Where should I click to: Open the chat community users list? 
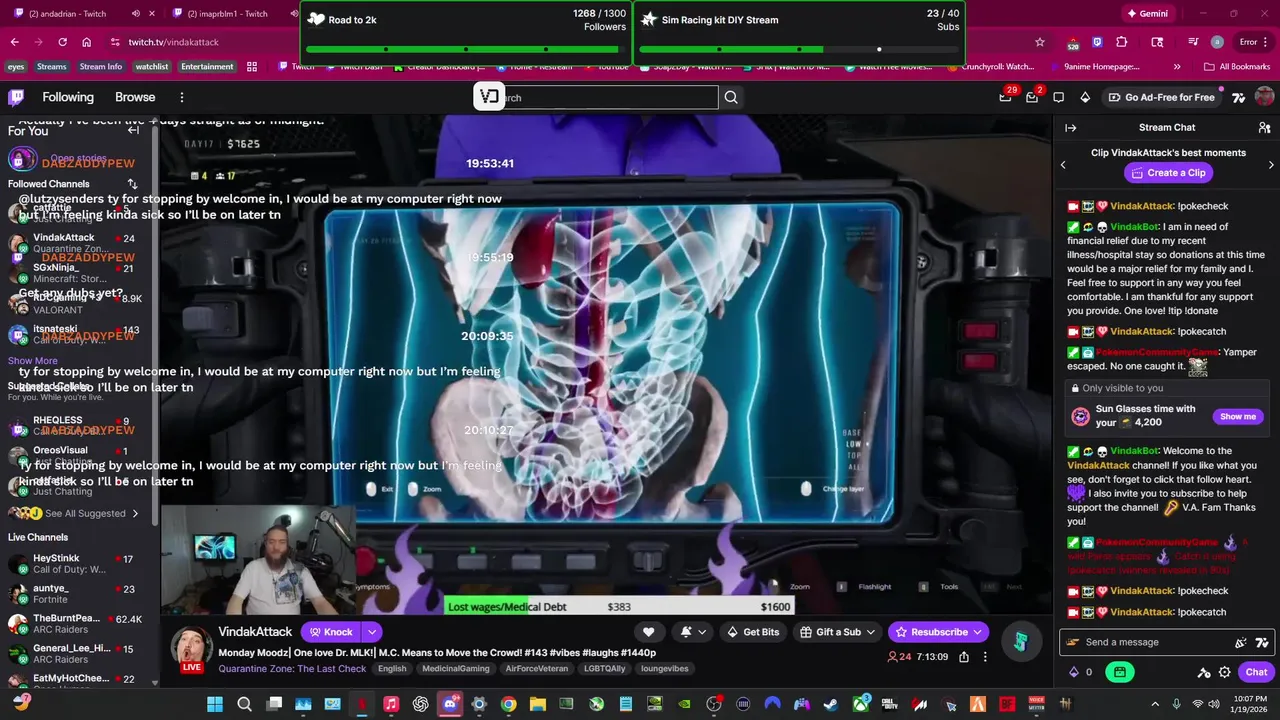pos(1264,128)
